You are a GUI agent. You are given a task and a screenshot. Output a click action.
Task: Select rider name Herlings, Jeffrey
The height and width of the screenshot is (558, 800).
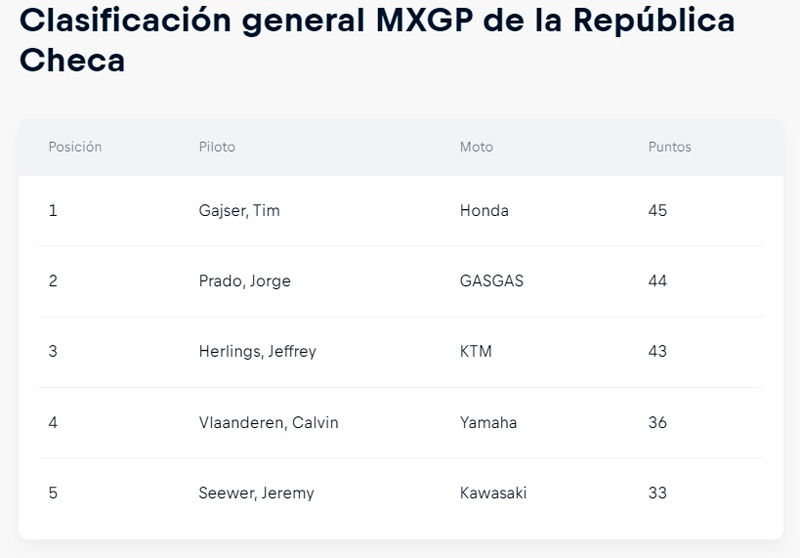tap(257, 351)
